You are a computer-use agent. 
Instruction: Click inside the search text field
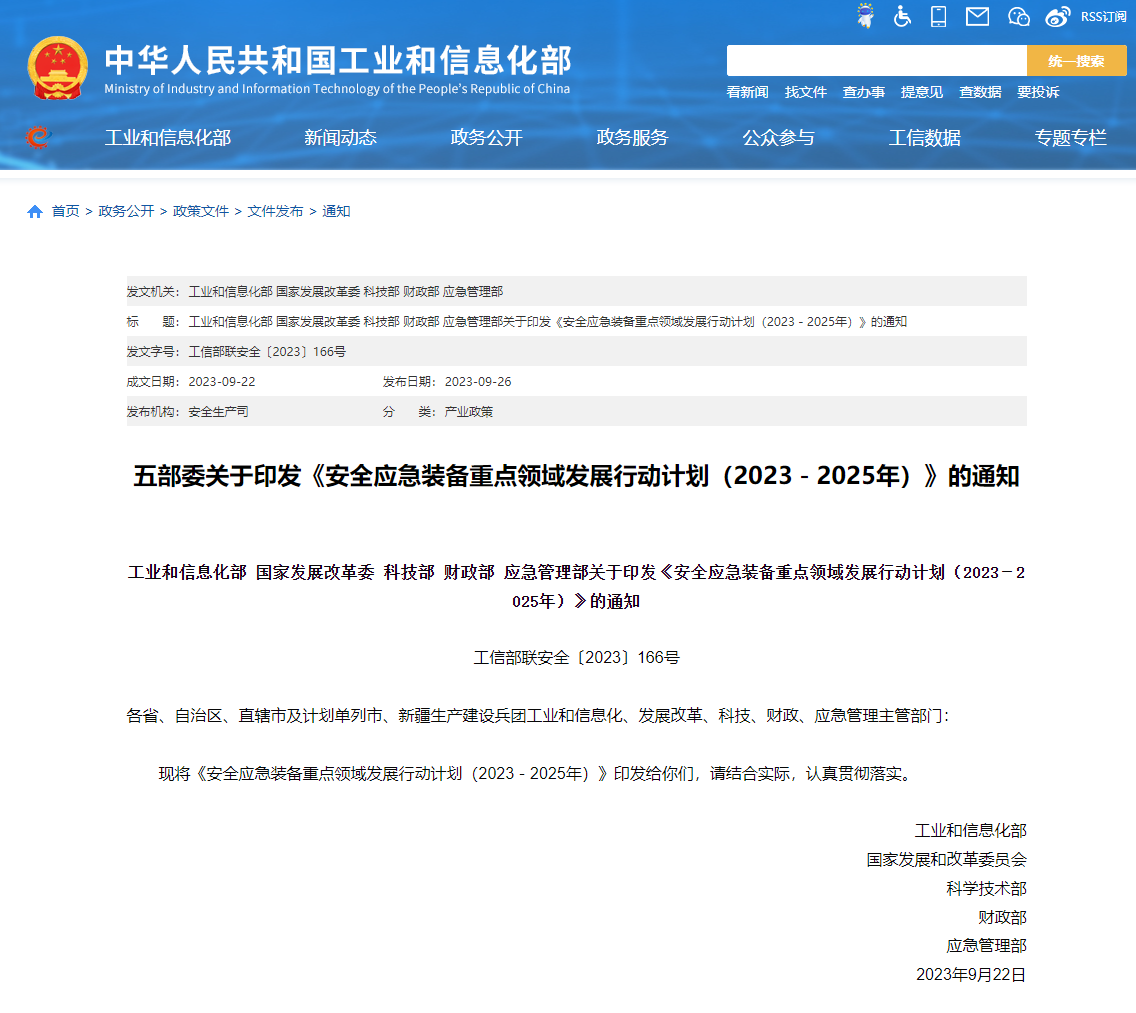[876, 61]
